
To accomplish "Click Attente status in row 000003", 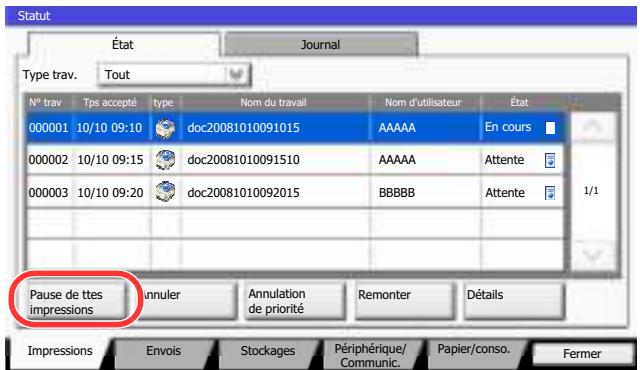I will (x=505, y=193).
